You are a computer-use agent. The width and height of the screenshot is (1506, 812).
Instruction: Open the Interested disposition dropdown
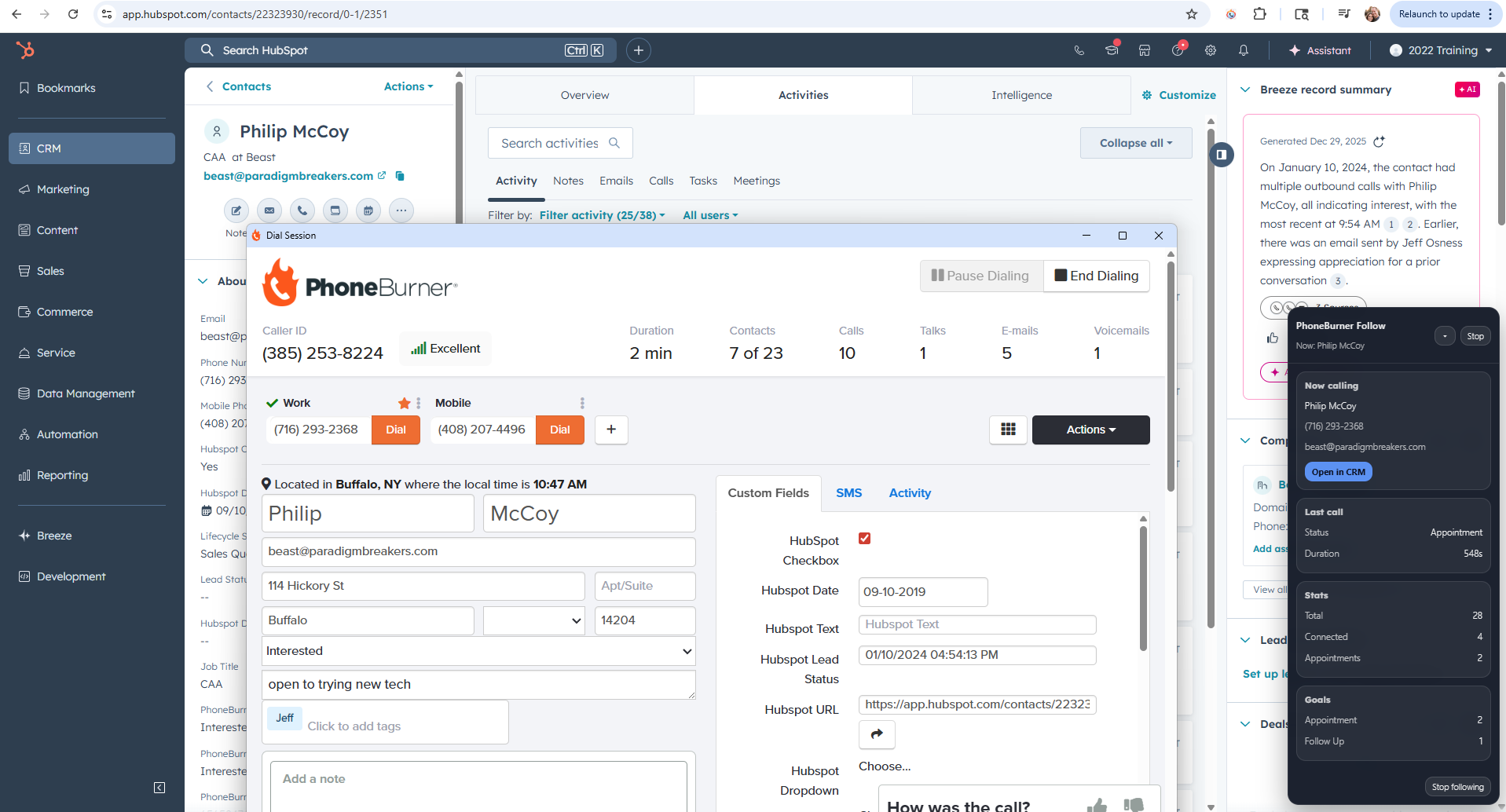coord(478,651)
